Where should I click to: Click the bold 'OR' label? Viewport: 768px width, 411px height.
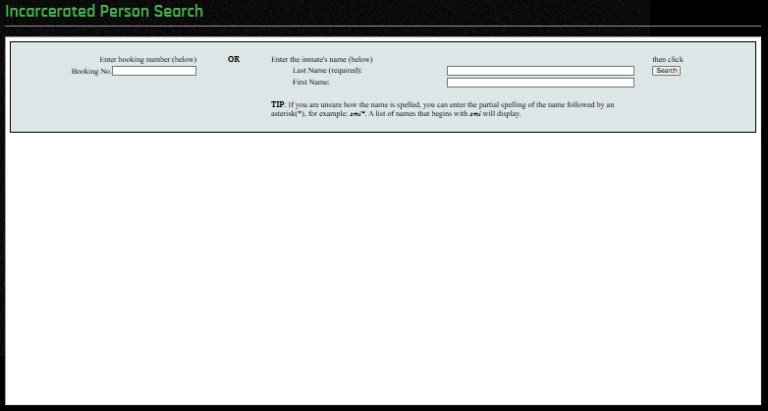234,59
